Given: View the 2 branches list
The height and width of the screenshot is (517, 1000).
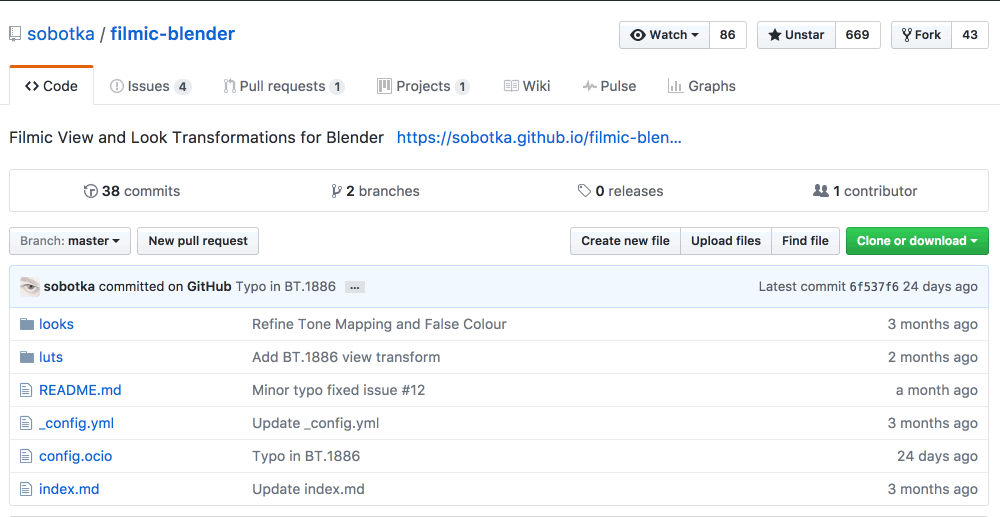Looking at the screenshot, I should 376,191.
